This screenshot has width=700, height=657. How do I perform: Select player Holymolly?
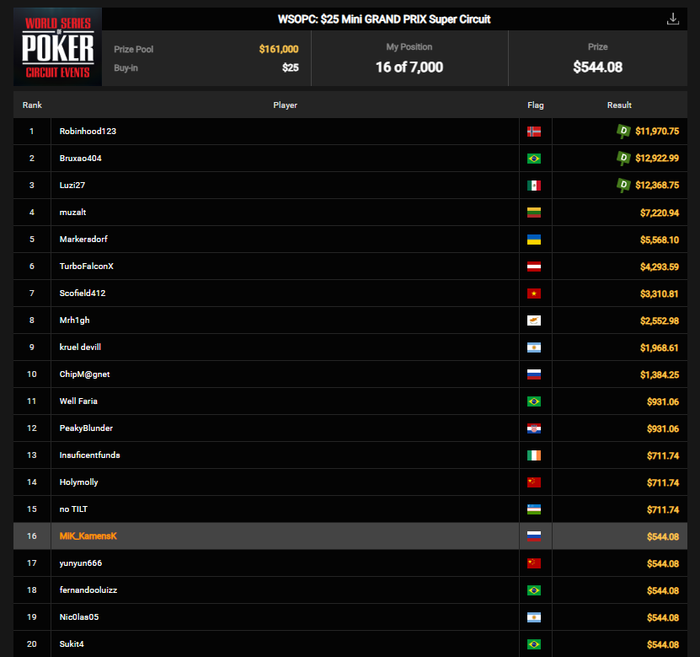pyautogui.click(x=79, y=482)
